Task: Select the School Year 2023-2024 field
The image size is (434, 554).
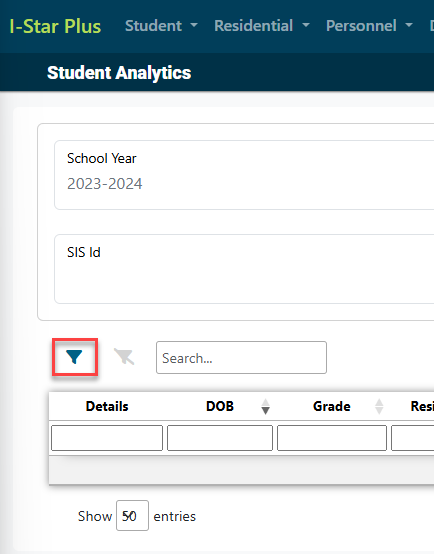Action: coord(244,175)
